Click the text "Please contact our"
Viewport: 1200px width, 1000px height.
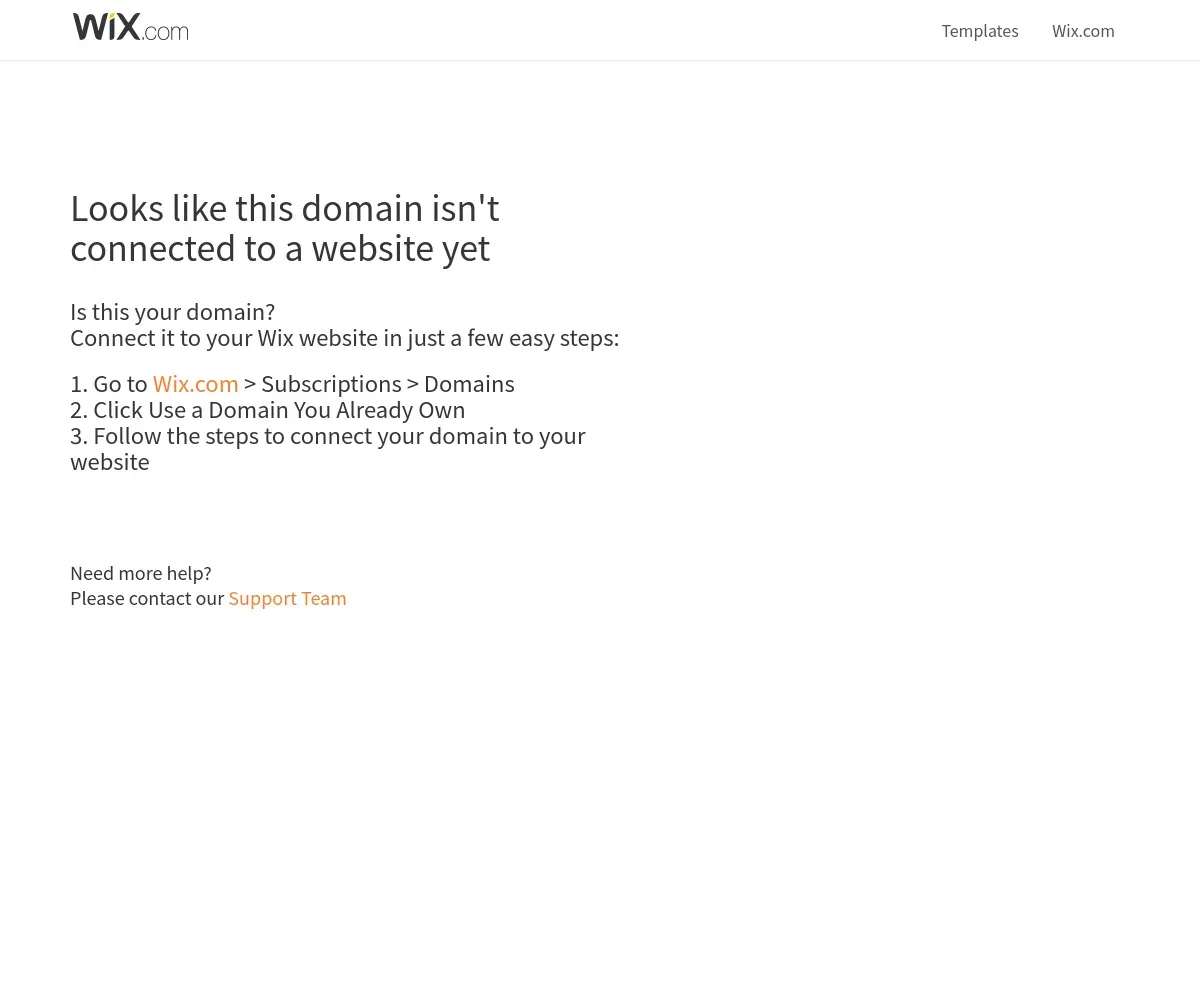click(147, 598)
